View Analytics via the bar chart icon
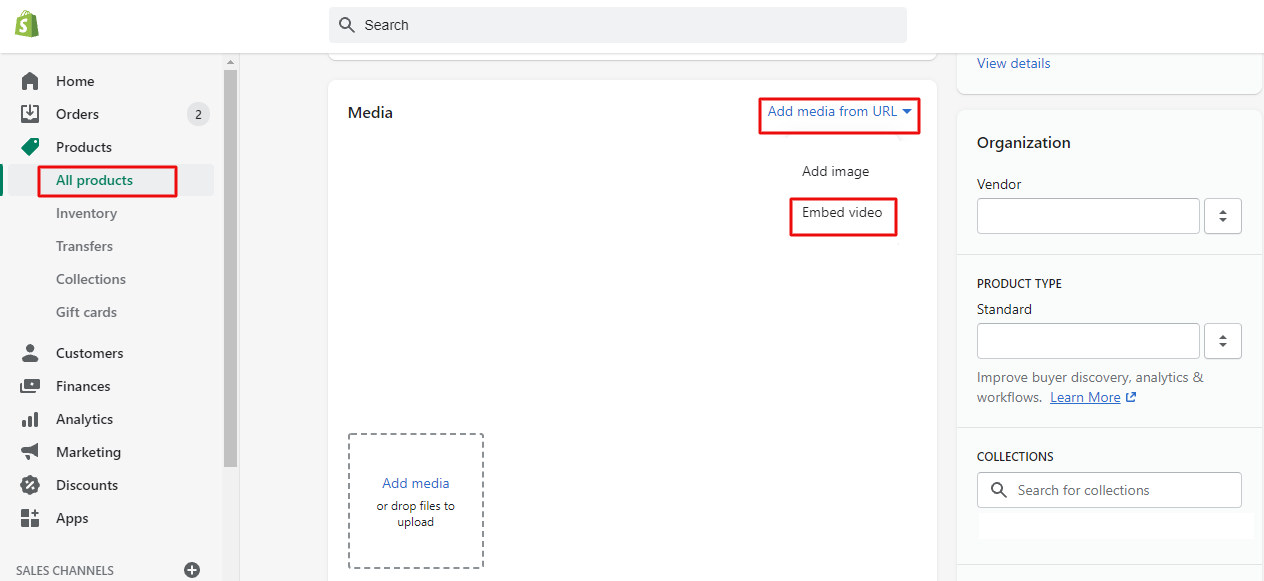 click(30, 418)
